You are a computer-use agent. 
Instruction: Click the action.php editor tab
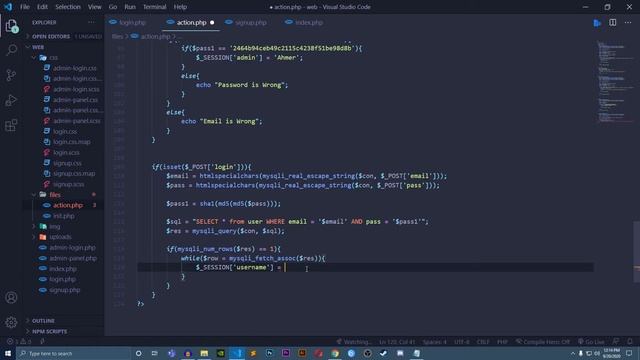(x=191, y=22)
